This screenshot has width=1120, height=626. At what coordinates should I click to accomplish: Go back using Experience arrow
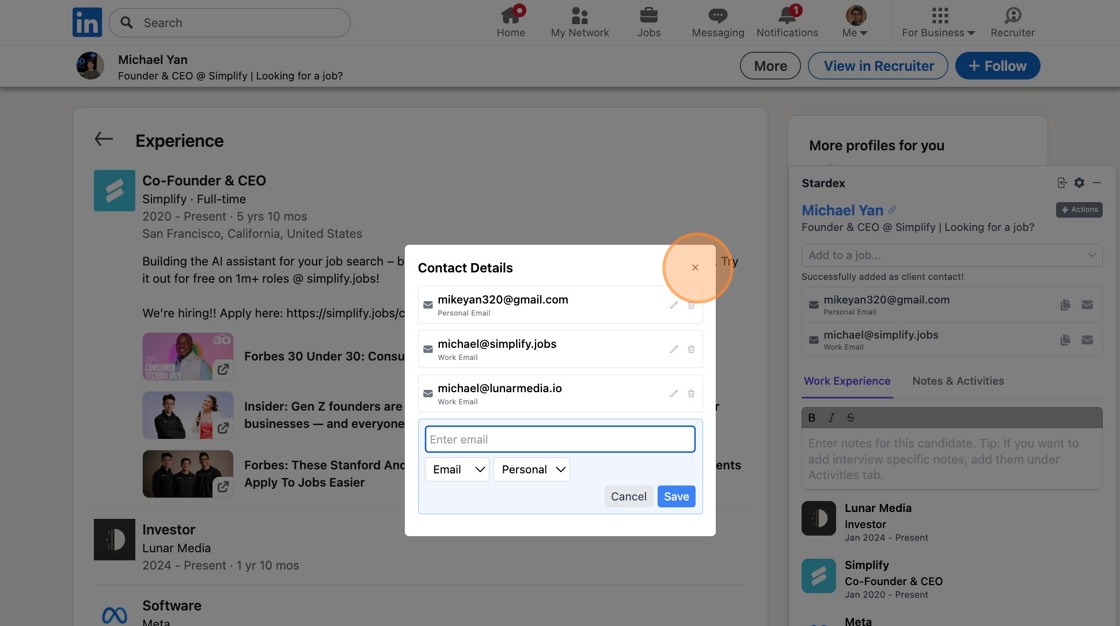tap(104, 139)
